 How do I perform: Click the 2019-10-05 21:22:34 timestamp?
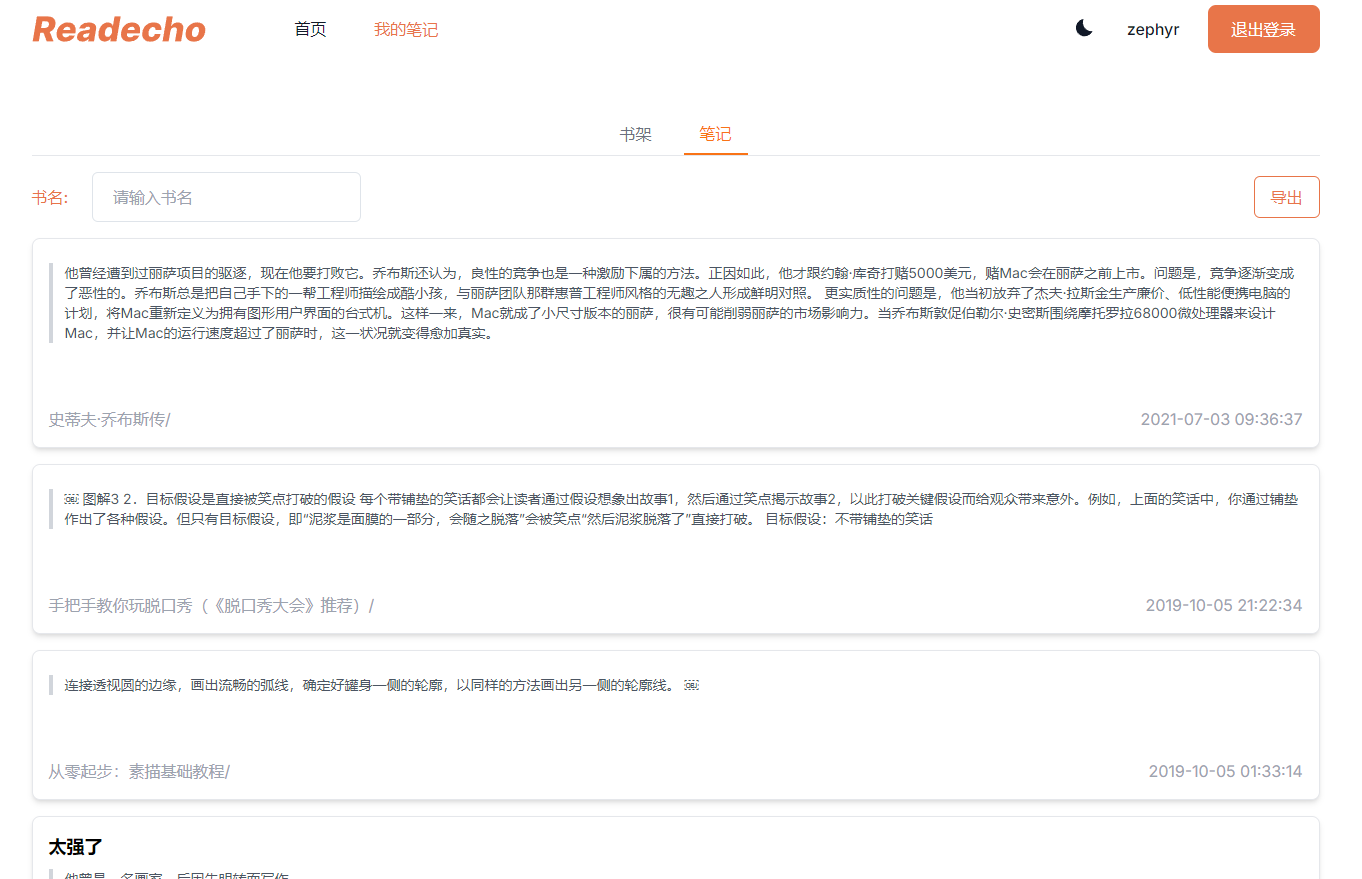point(1223,606)
